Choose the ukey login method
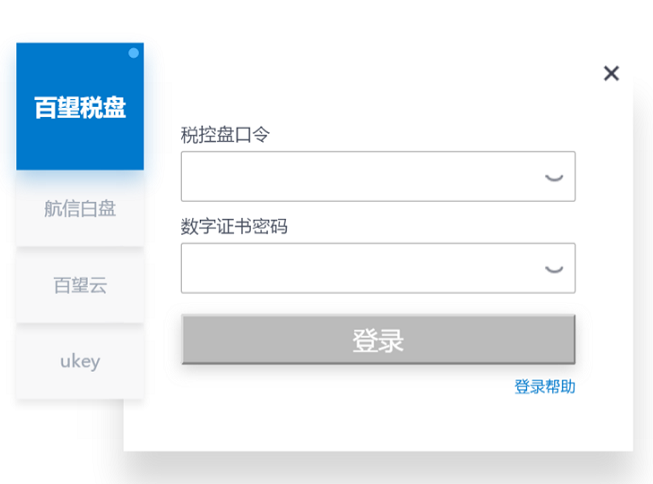This screenshot has width=653, height=484. tap(80, 361)
